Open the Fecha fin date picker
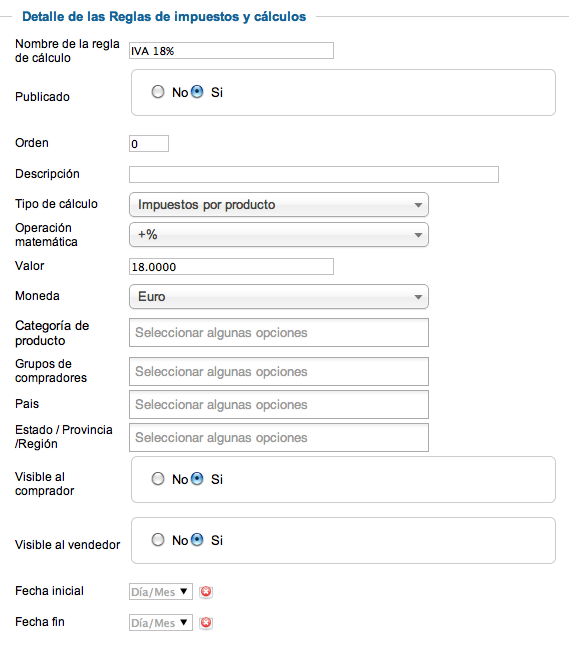The image size is (569, 646). tap(161, 623)
